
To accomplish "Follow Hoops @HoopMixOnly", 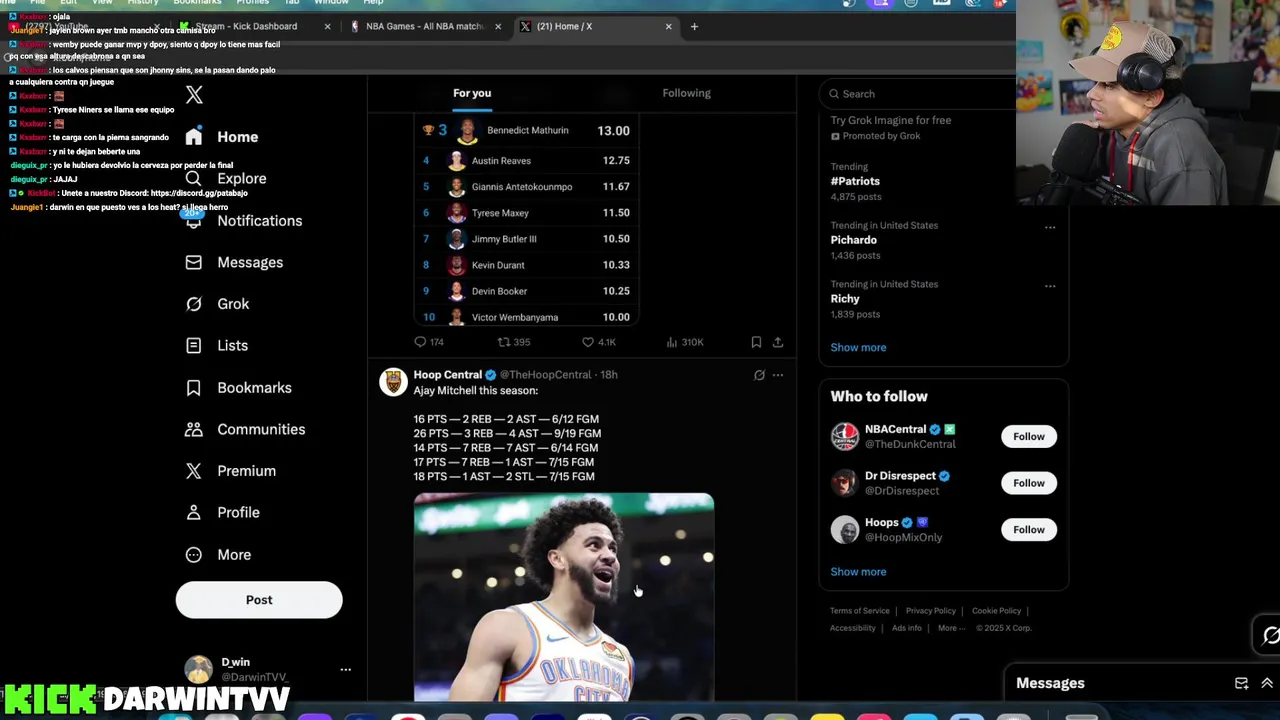I will tap(1028, 530).
